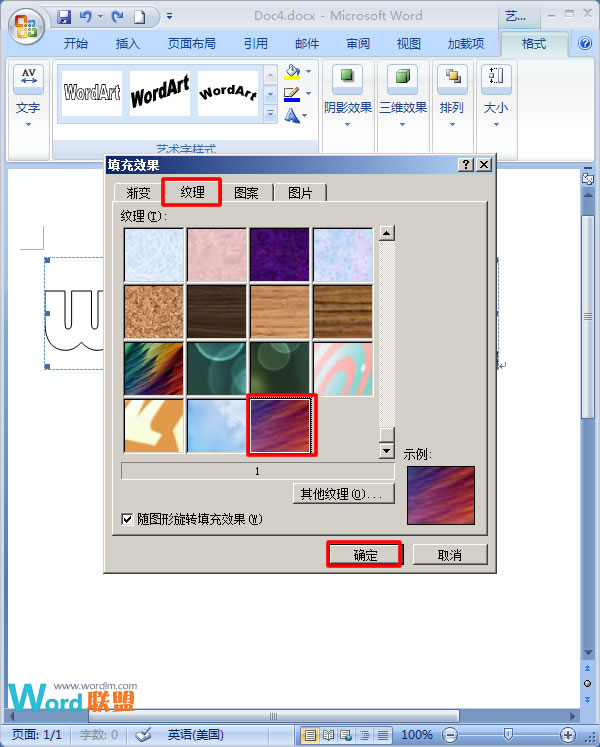
Task: Open the 三维效果 3D effects button
Action: [x=403, y=97]
